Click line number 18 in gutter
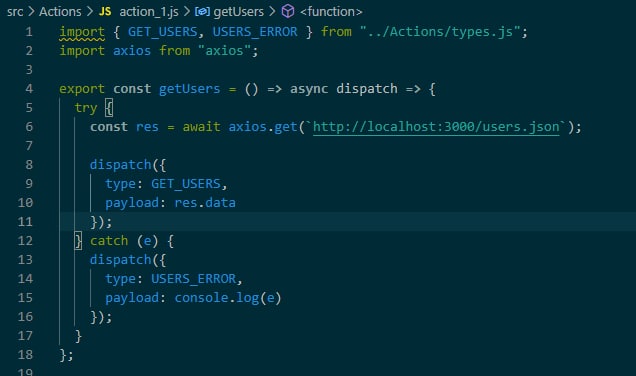This screenshot has height=376, width=636. (x=25, y=355)
